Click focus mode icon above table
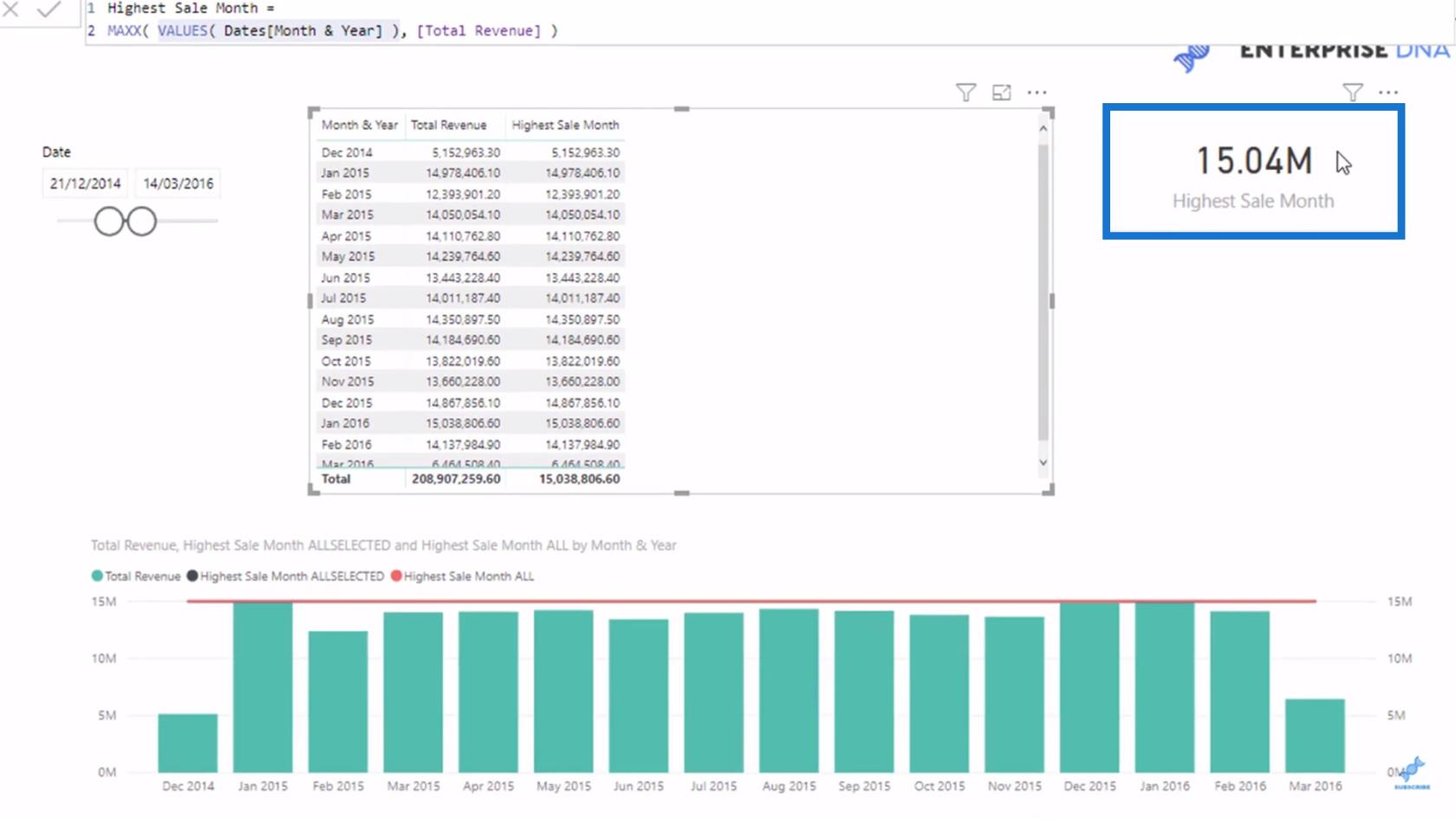 [1002, 92]
